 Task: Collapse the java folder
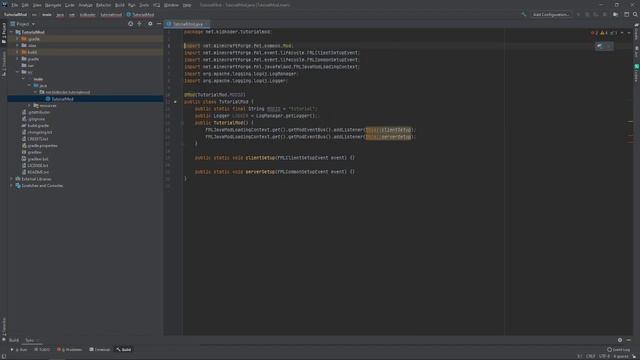coord(29,85)
